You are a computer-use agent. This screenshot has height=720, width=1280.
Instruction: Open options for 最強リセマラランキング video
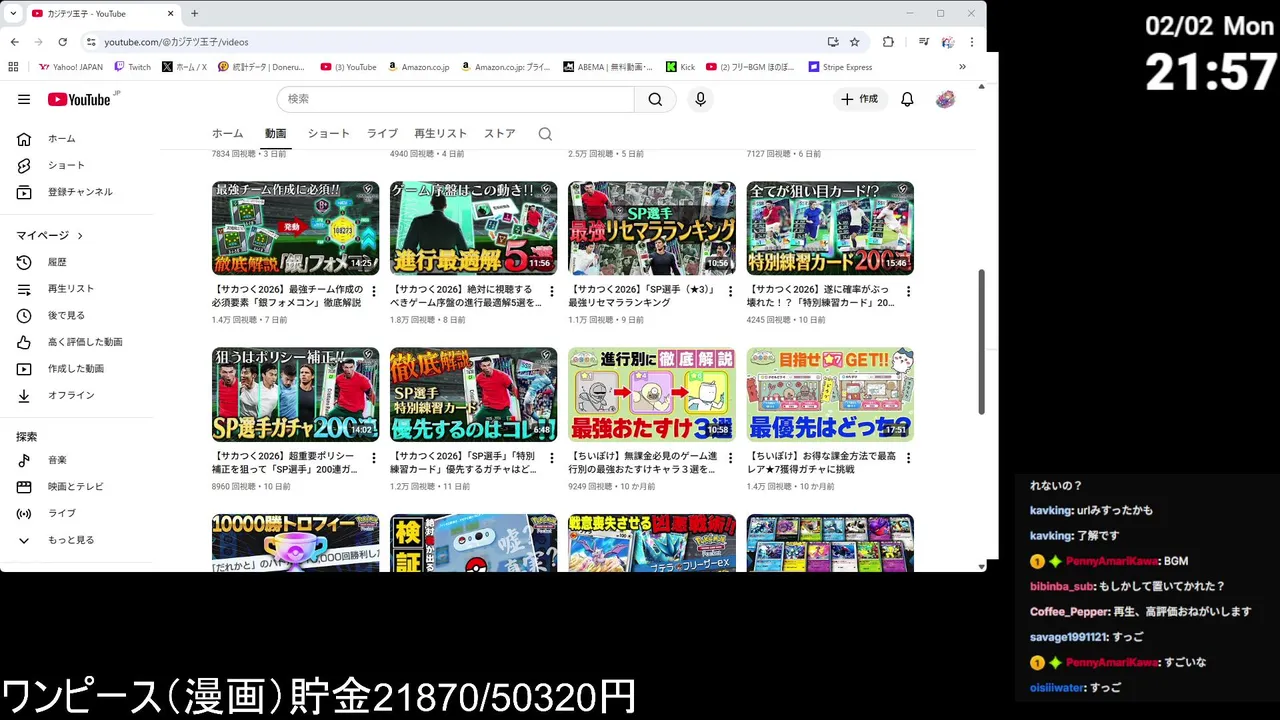coord(730,291)
